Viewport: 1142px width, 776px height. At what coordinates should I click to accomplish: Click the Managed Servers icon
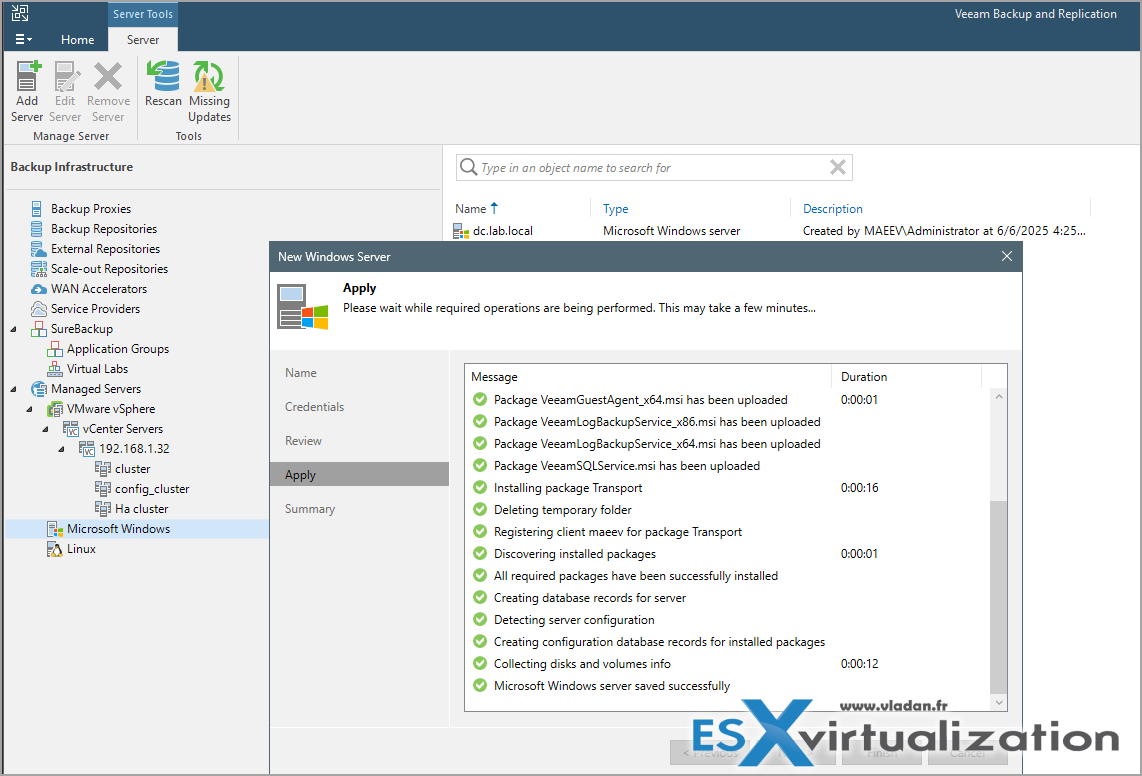coord(38,389)
